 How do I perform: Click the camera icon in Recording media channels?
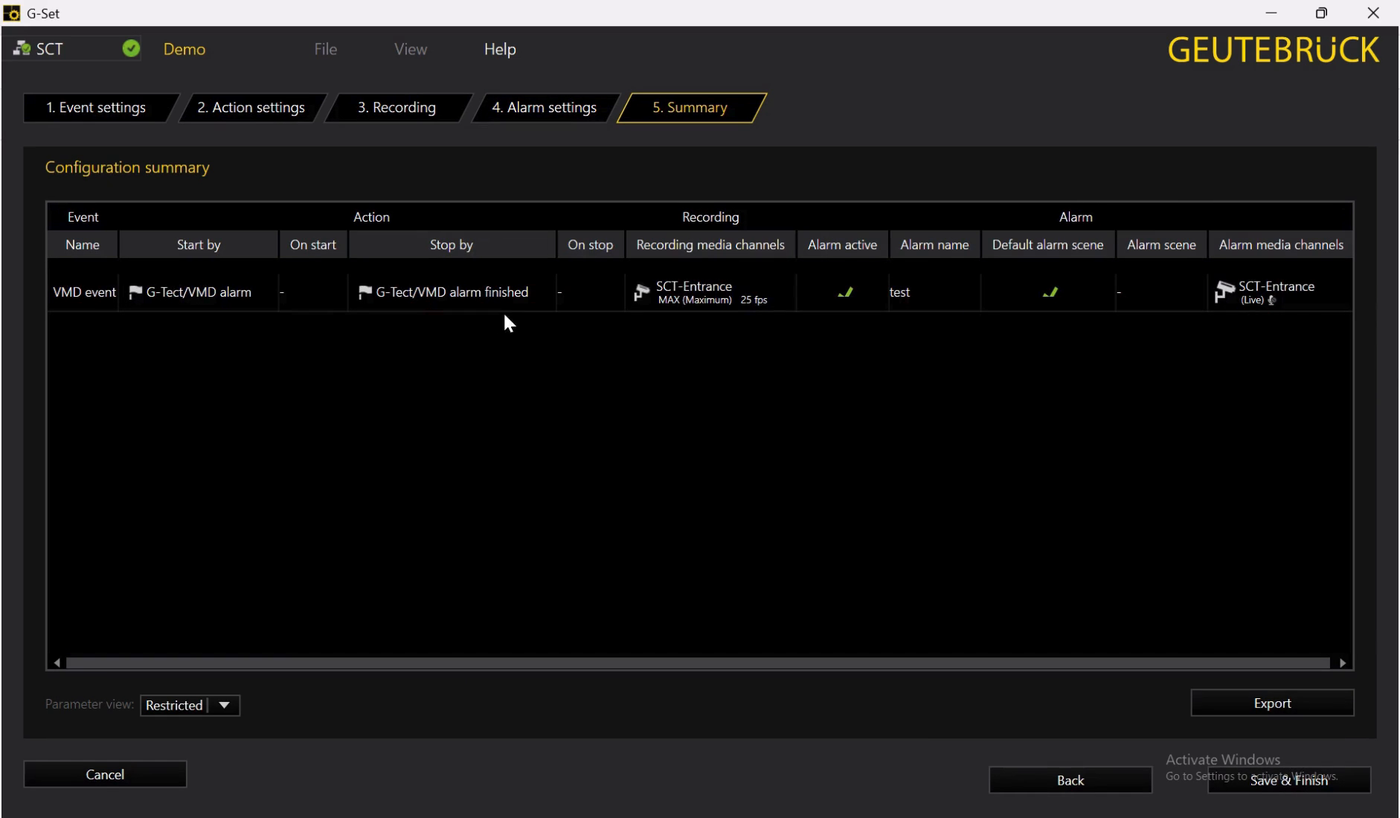click(642, 293)
